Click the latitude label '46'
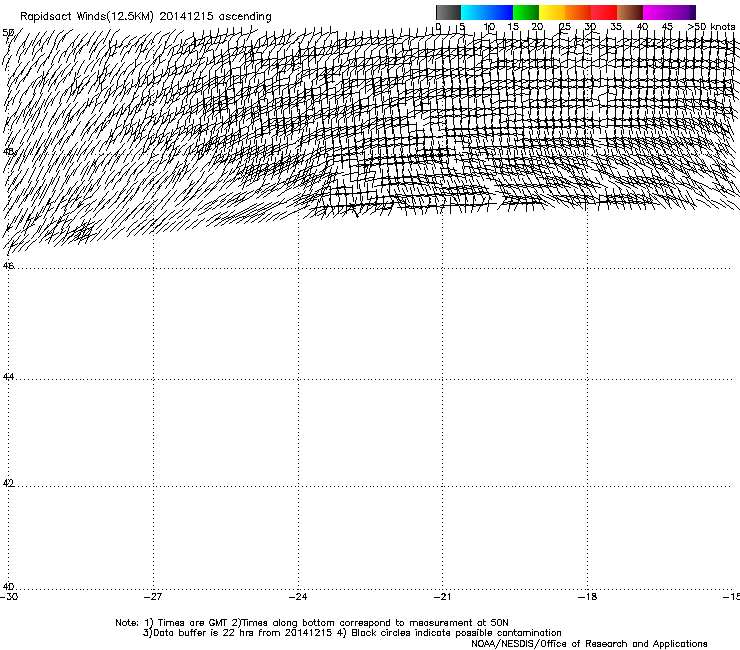 [x=8, y=266]
